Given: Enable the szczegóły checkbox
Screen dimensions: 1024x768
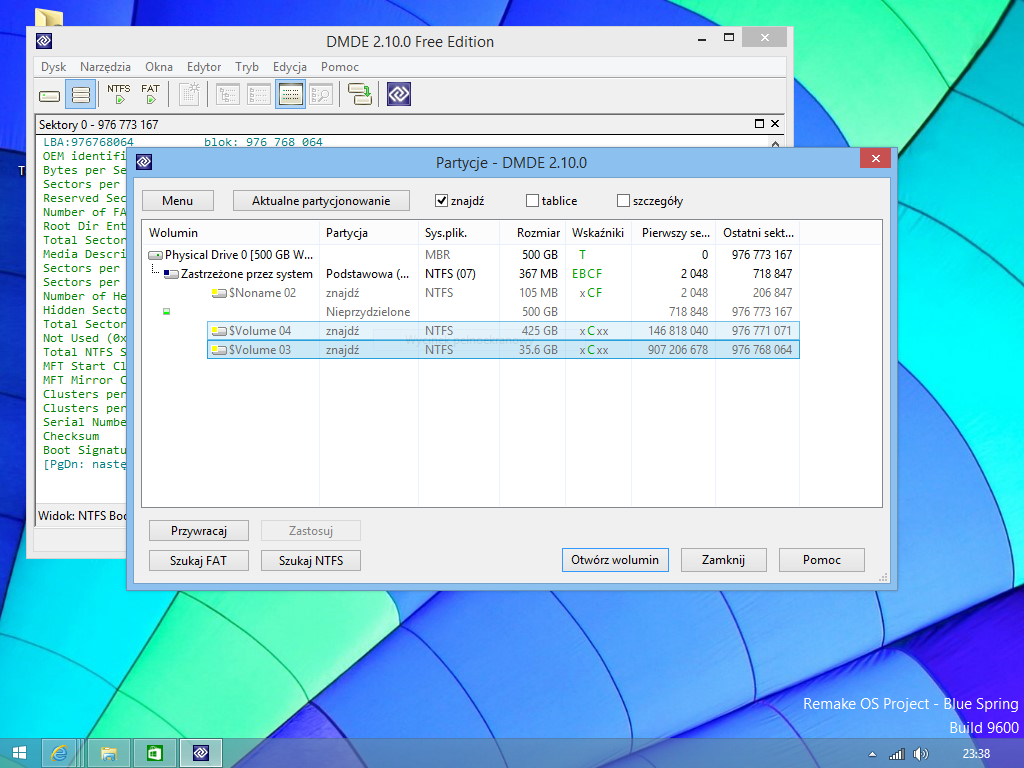Looking at the screenshot, I should pyautogui.click(x=623, y=200).
